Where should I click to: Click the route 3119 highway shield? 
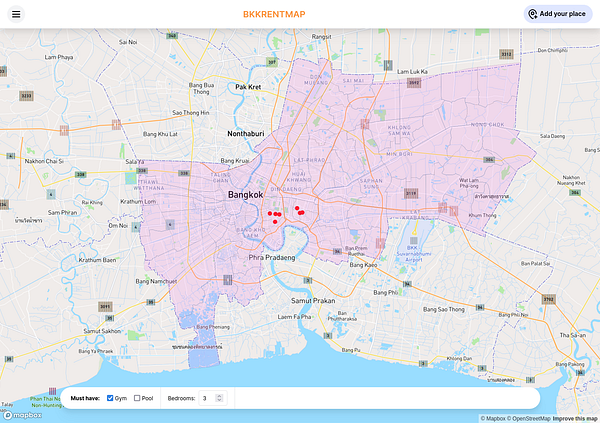411,193
